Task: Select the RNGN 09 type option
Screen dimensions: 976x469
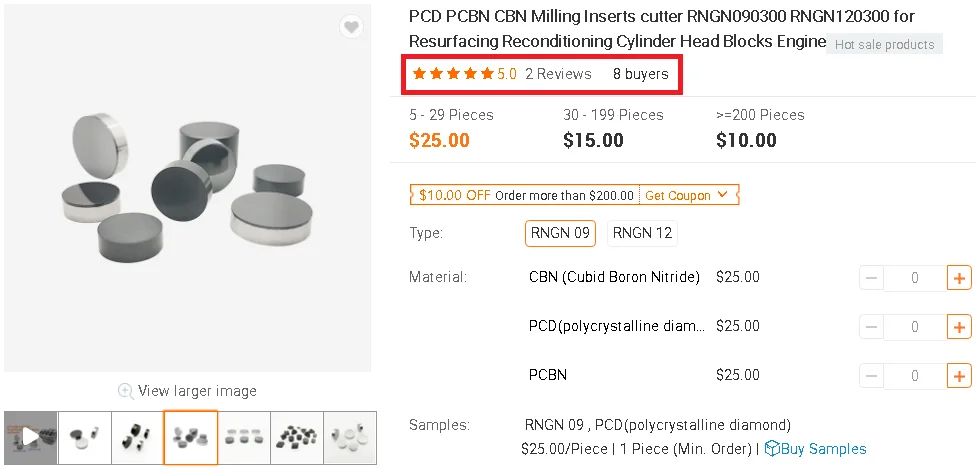Action: coord(560,233)
